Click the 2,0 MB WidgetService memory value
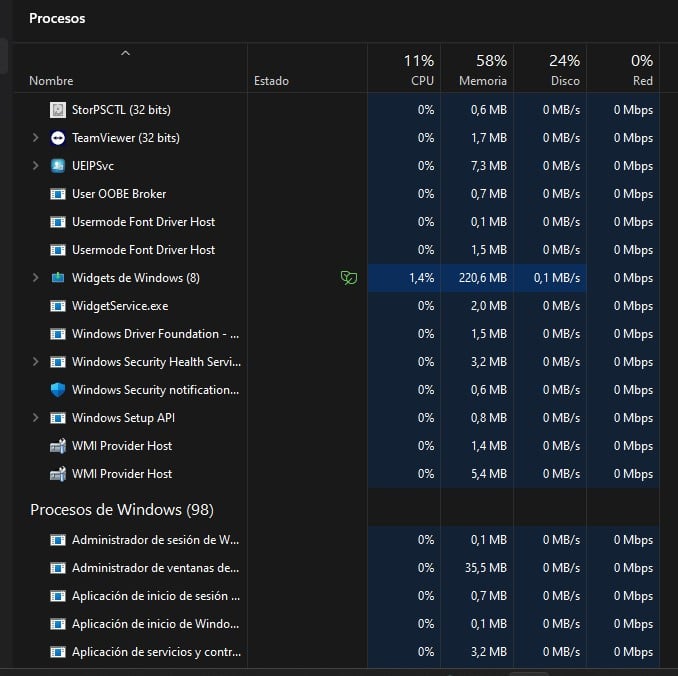 (489, 306)
